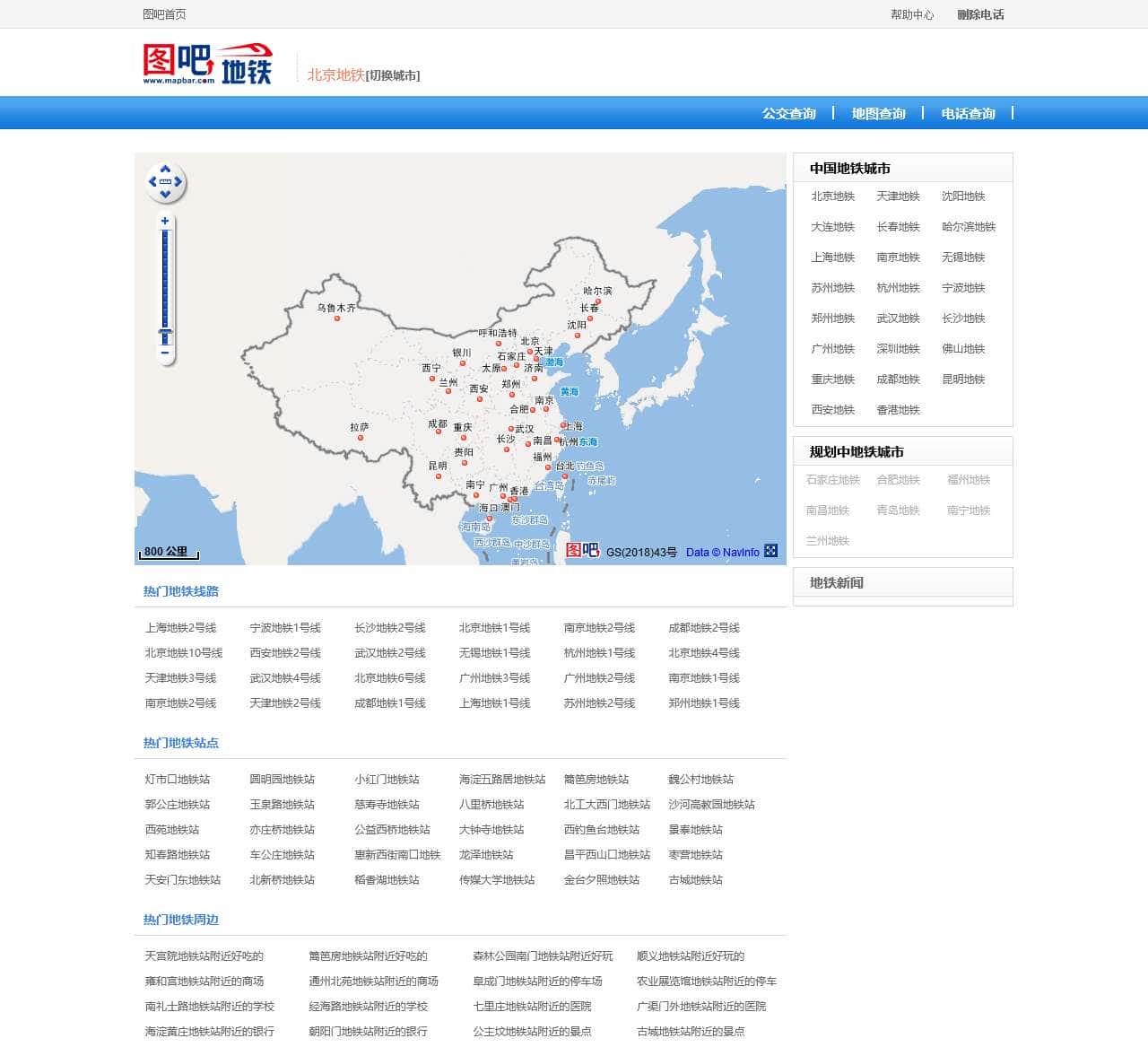Click the 图吧地铁 logo with train icon
The image size is (1148, 1047).
(208, 62)
